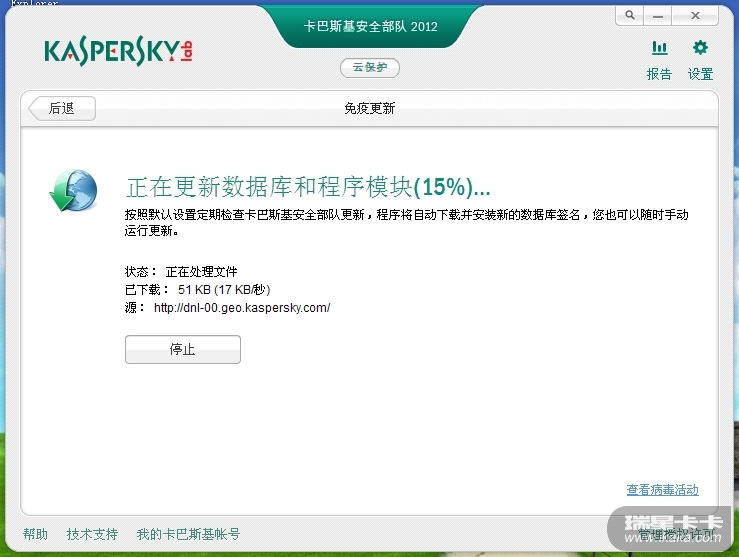Click the 卡巴斯基安全部队 2012 title tab
Image resolution: width=739 pixels, height=557 pixels.
point(370,26)
